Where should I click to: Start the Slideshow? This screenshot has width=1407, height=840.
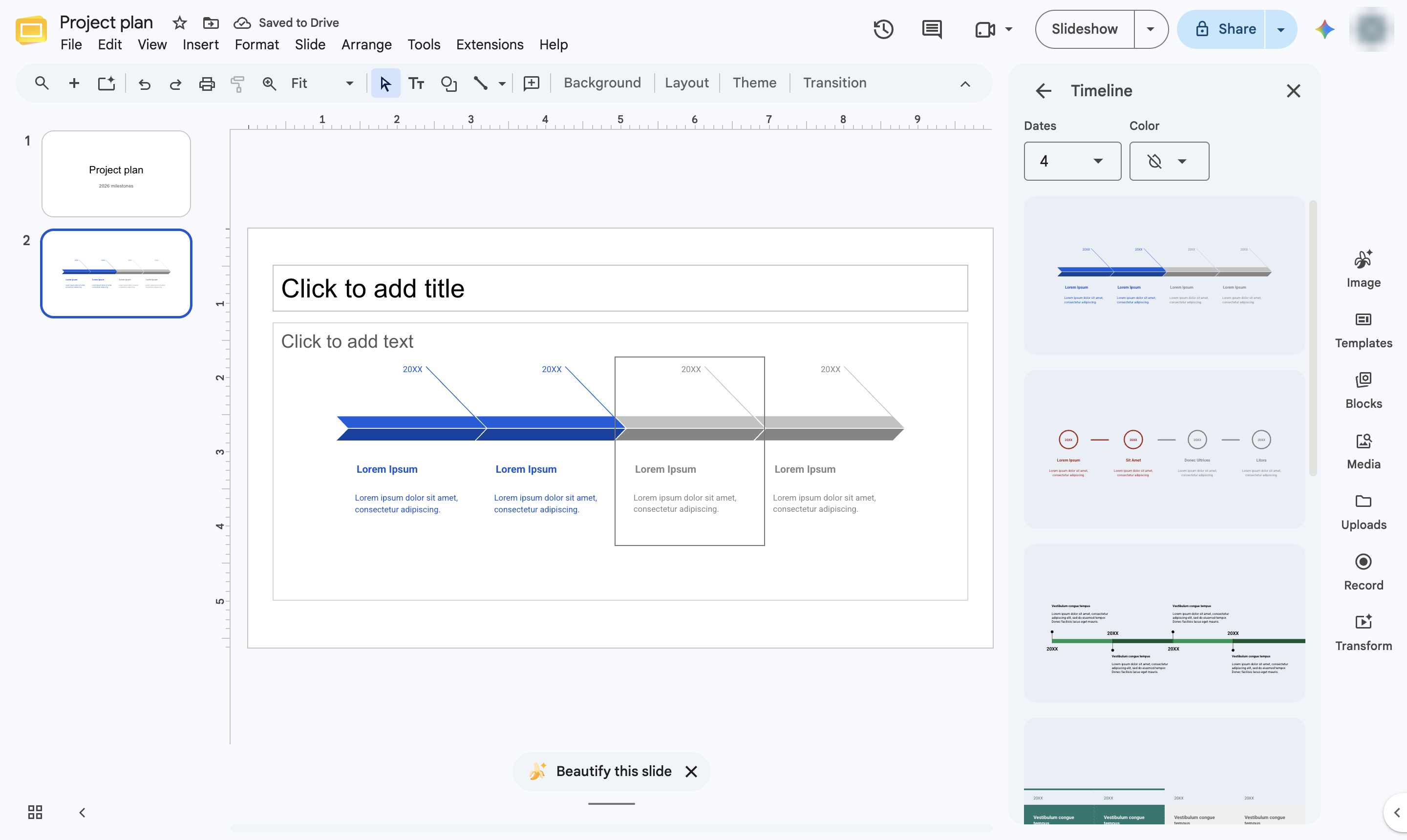pos(1084,29)
